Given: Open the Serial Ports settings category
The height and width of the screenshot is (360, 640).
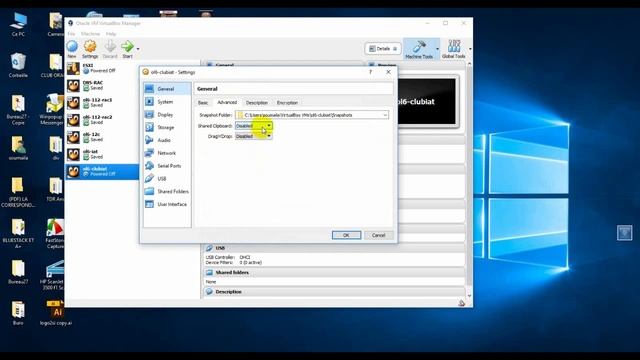Looking at the screenshot, I should pos(167,166).
